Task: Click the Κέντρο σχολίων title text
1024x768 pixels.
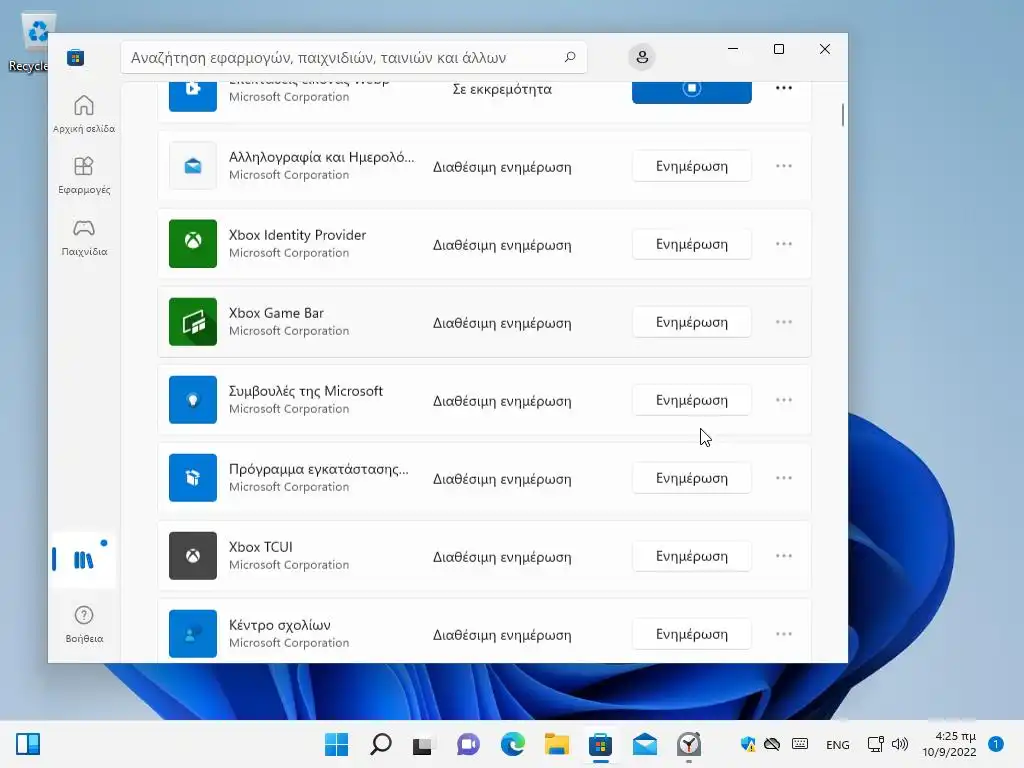Action: coord(280,625)
